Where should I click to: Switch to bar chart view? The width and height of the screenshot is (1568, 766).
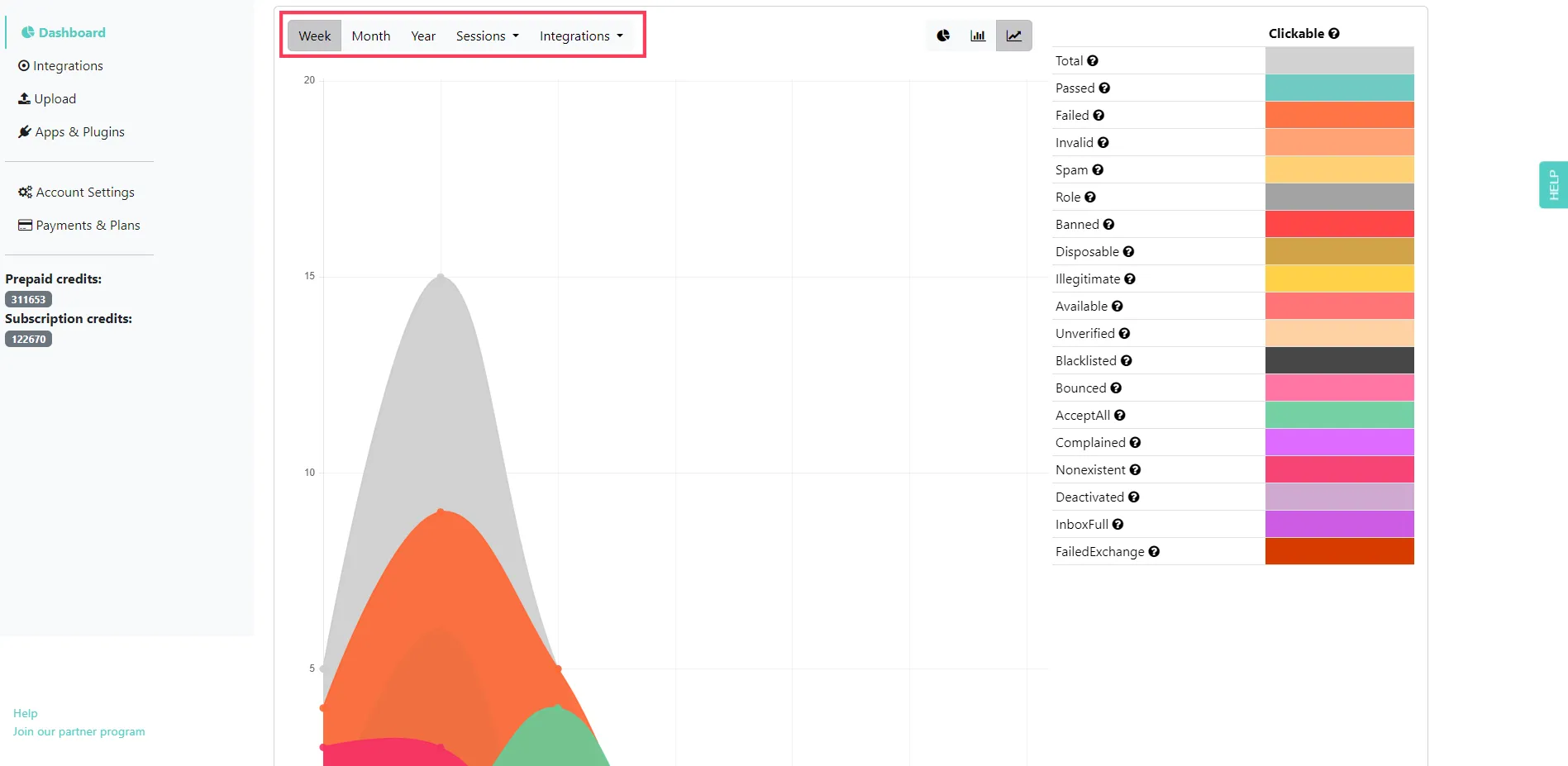[978, 36]
